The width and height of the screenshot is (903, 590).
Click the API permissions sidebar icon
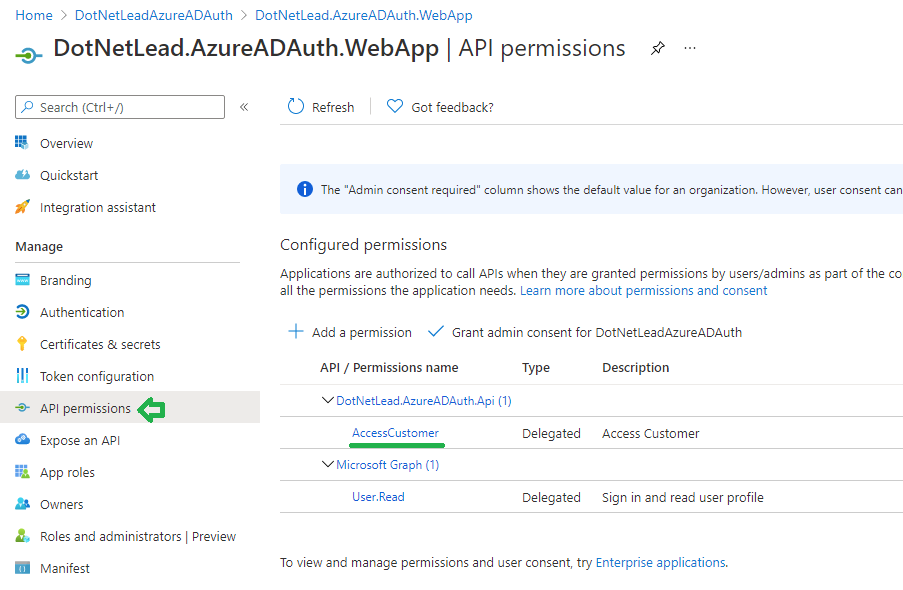22,408
